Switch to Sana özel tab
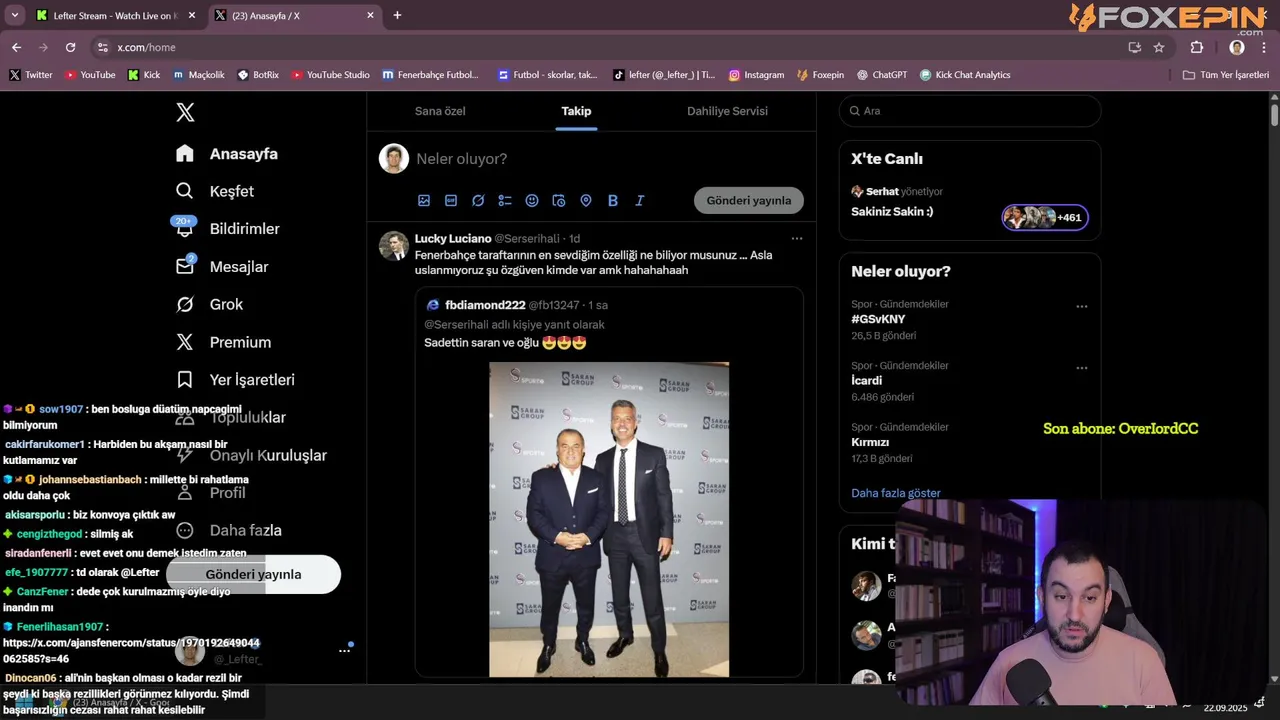1280x720 pixels. [x=440, y=111]
